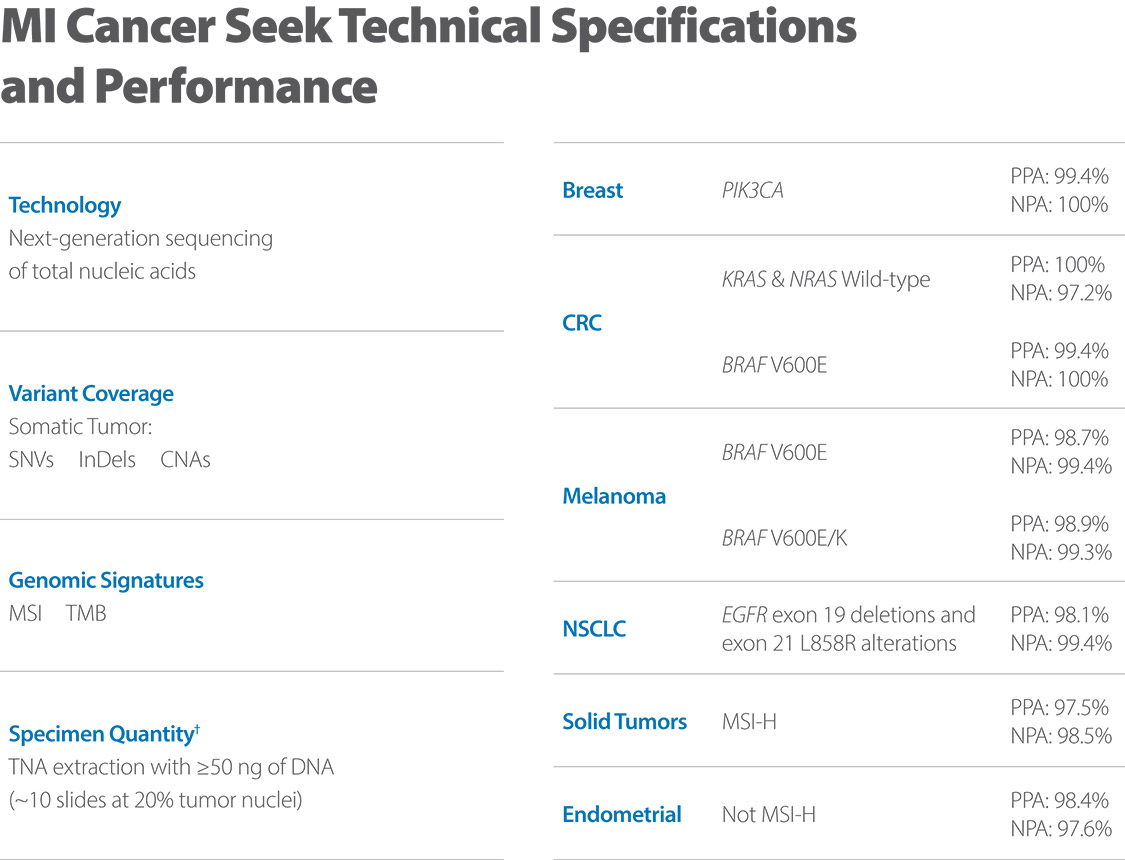Select TMB under Genomic Signatures
The width and height of the screenshot is (1125, 860).
pos(86,614)
